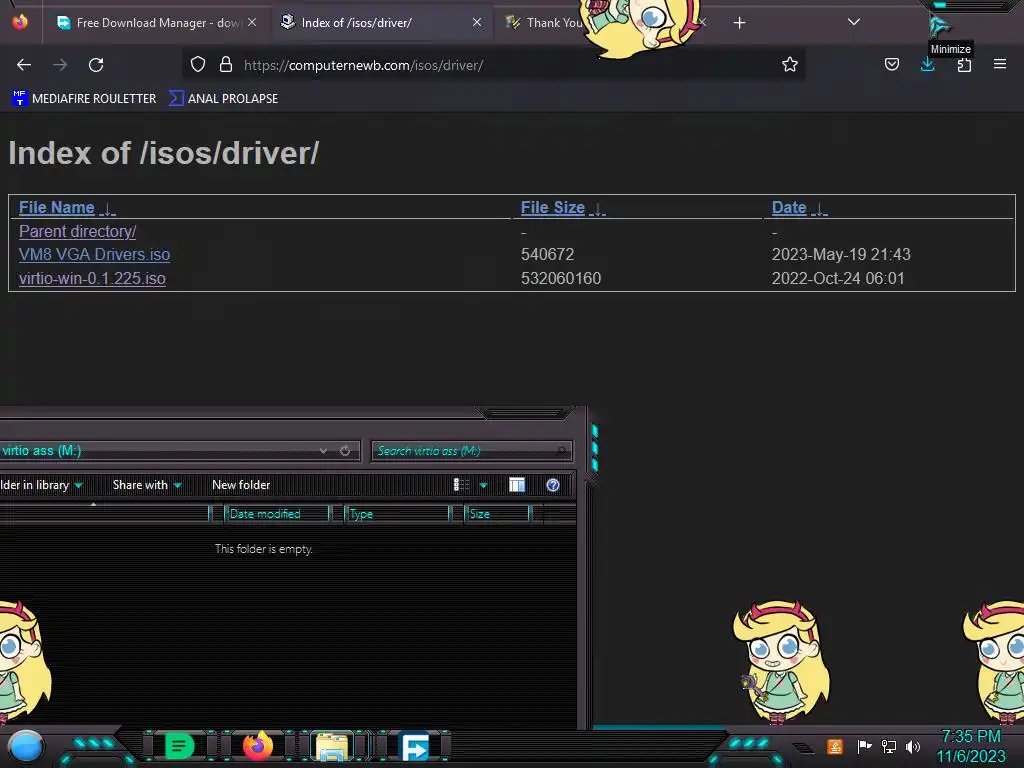The image size is (1024, 768).
Task: Sort listing by Date header
Action: (x=789, y=208)
